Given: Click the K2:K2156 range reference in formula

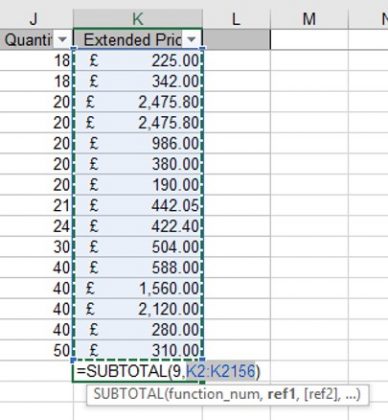Looking at the screenshot, I should [x=220, y=371].
